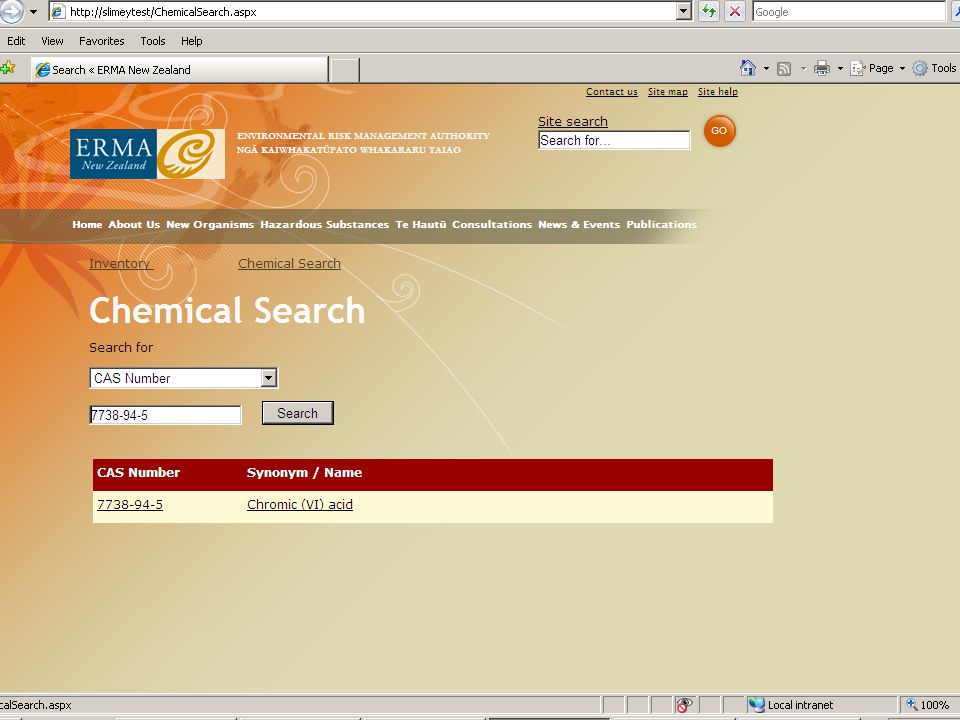Open Hazardous Substances navigation item
960x720 pixels.
click(324, 224)
